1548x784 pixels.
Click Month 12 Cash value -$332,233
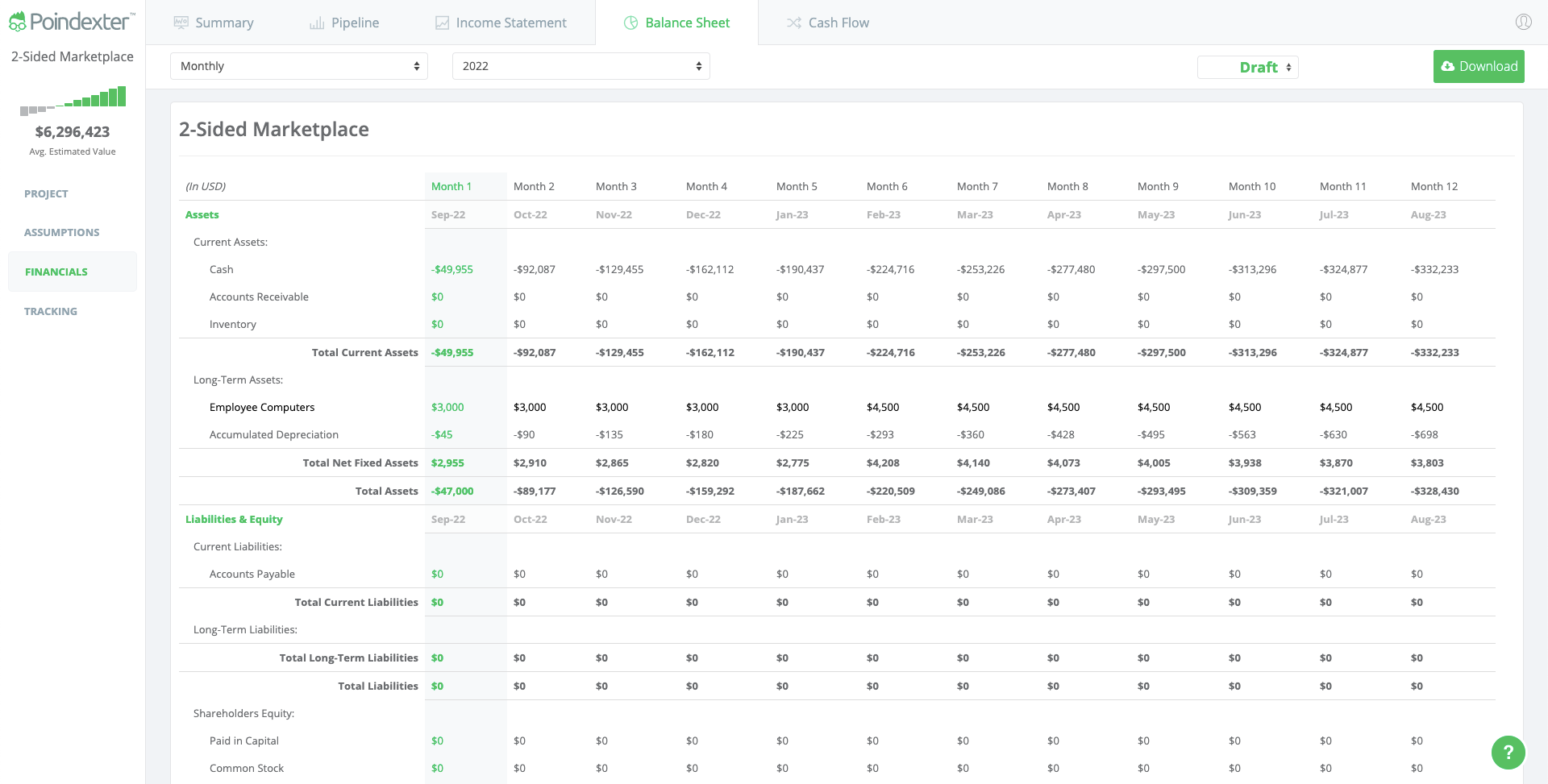tap(1435, 269)
